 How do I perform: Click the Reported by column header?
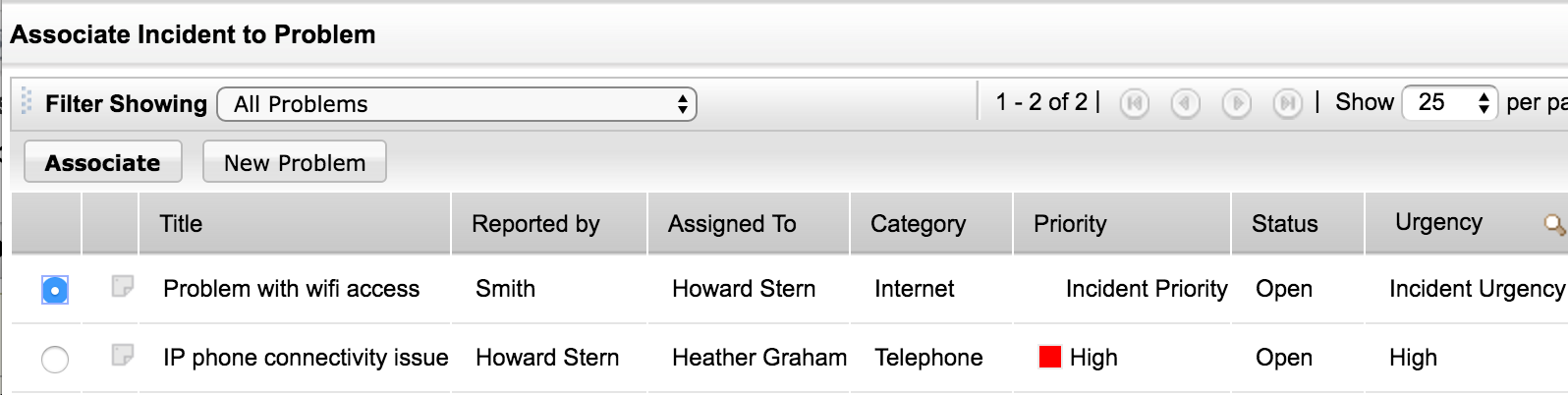(x=535, y=224)
